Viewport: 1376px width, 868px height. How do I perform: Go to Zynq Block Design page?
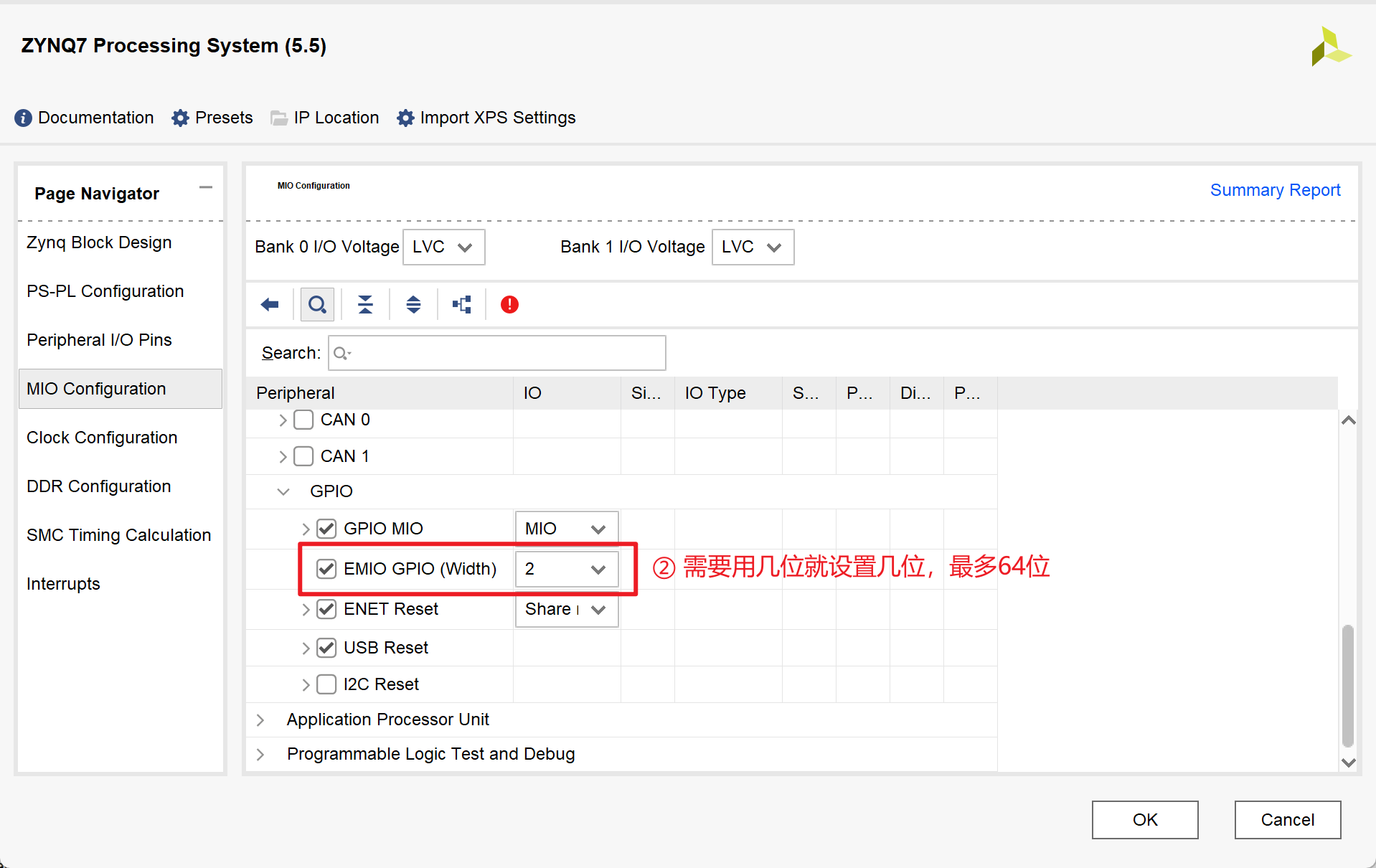99,242
